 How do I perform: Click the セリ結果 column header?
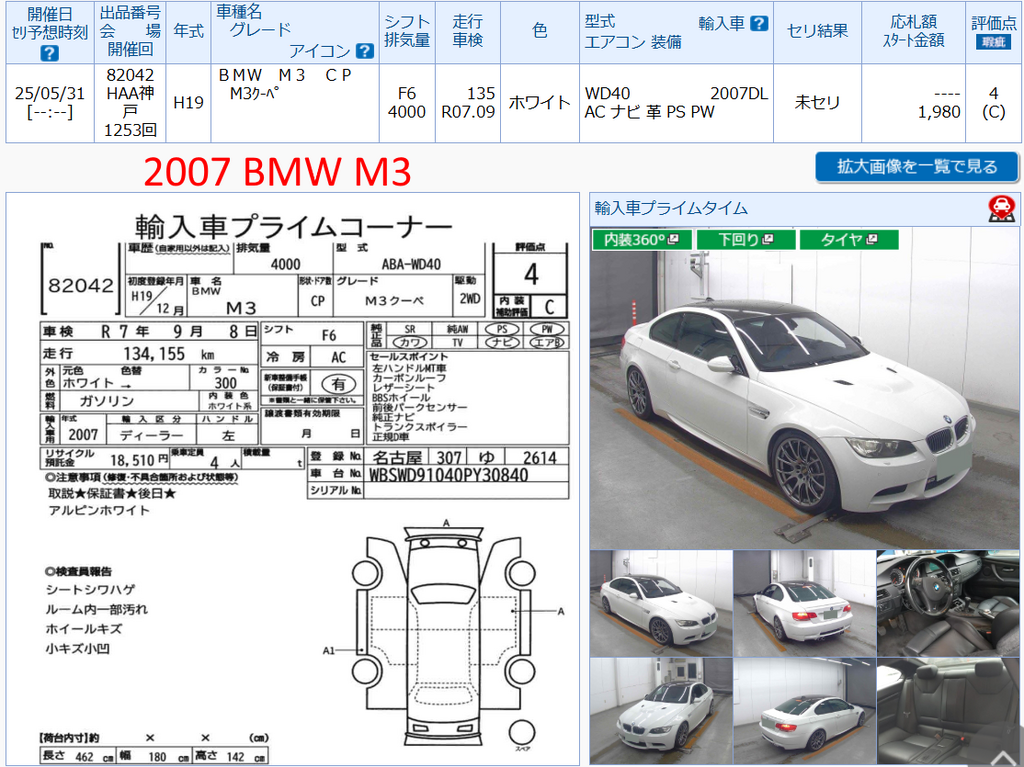(817, 31)
